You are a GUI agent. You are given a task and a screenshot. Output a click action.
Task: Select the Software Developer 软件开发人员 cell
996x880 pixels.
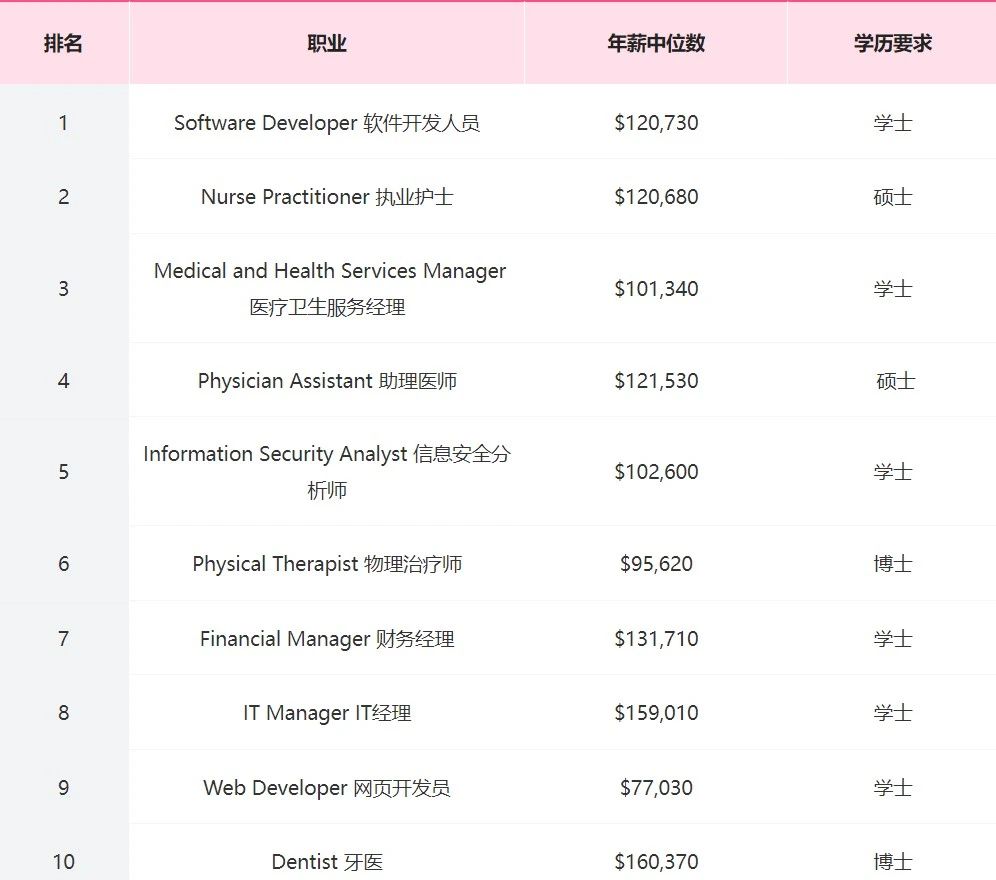tap(327, 123)
